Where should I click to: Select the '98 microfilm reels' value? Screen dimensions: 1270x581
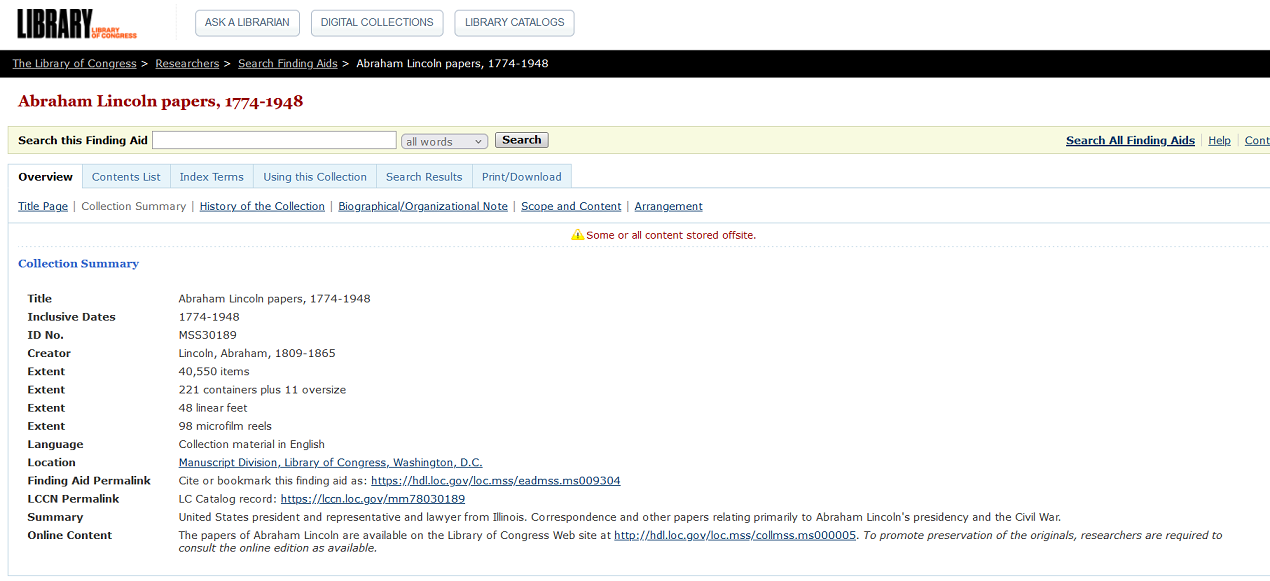point(225,426)
